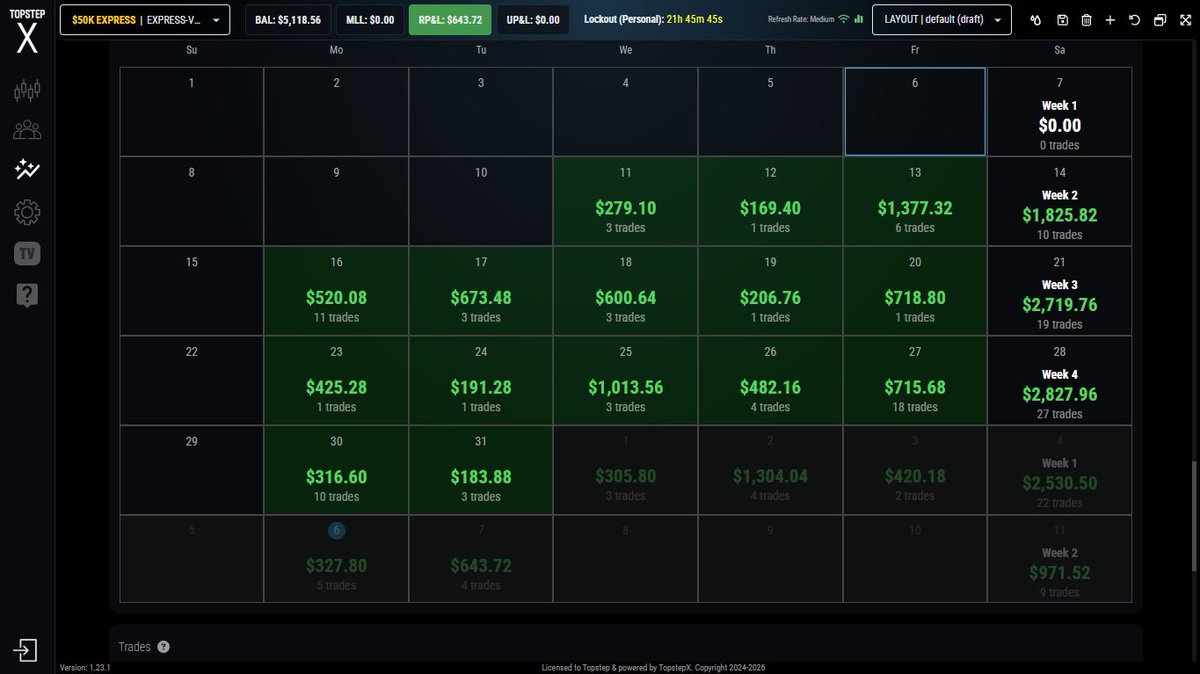The image size is (1200, 674).
Task: Click the Week 4 $2,827.96 summary cell
Action: pos(1060,380)
